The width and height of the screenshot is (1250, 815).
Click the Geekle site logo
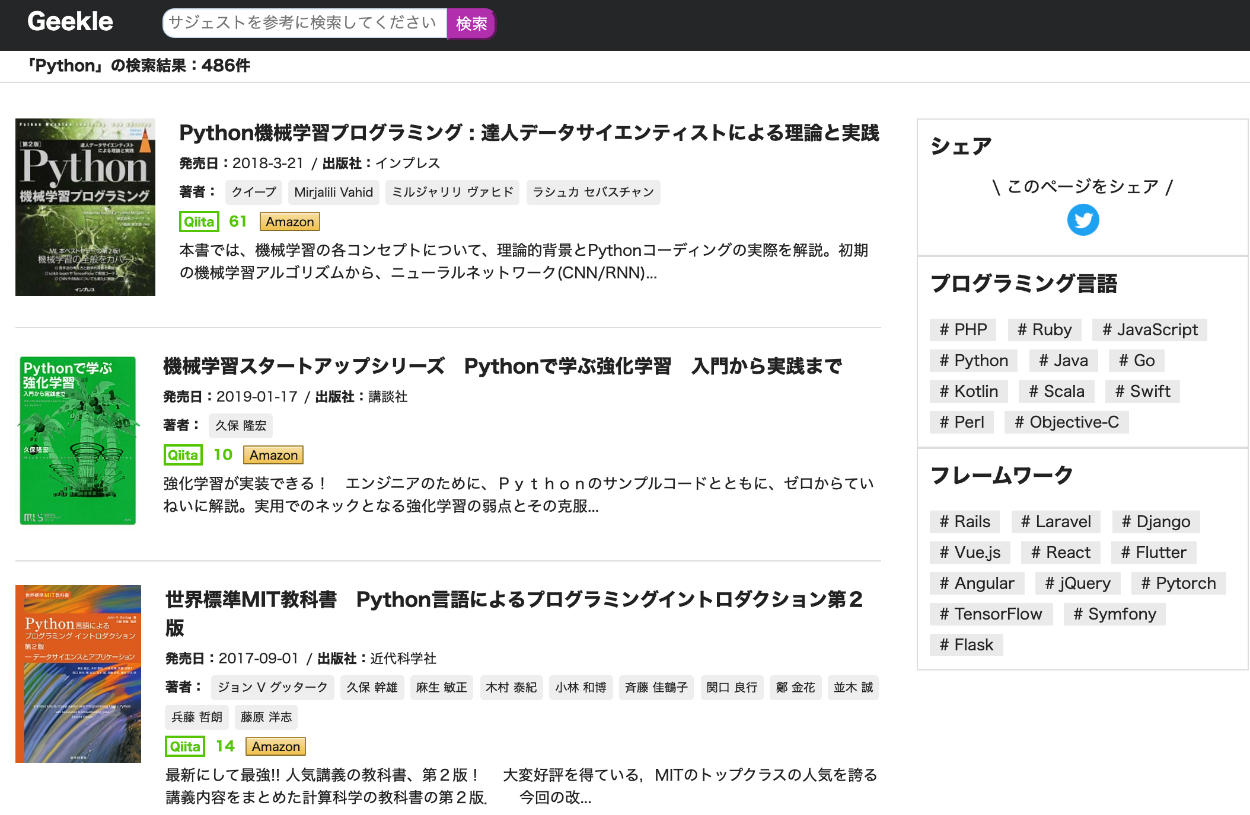(x=70, y=22)
